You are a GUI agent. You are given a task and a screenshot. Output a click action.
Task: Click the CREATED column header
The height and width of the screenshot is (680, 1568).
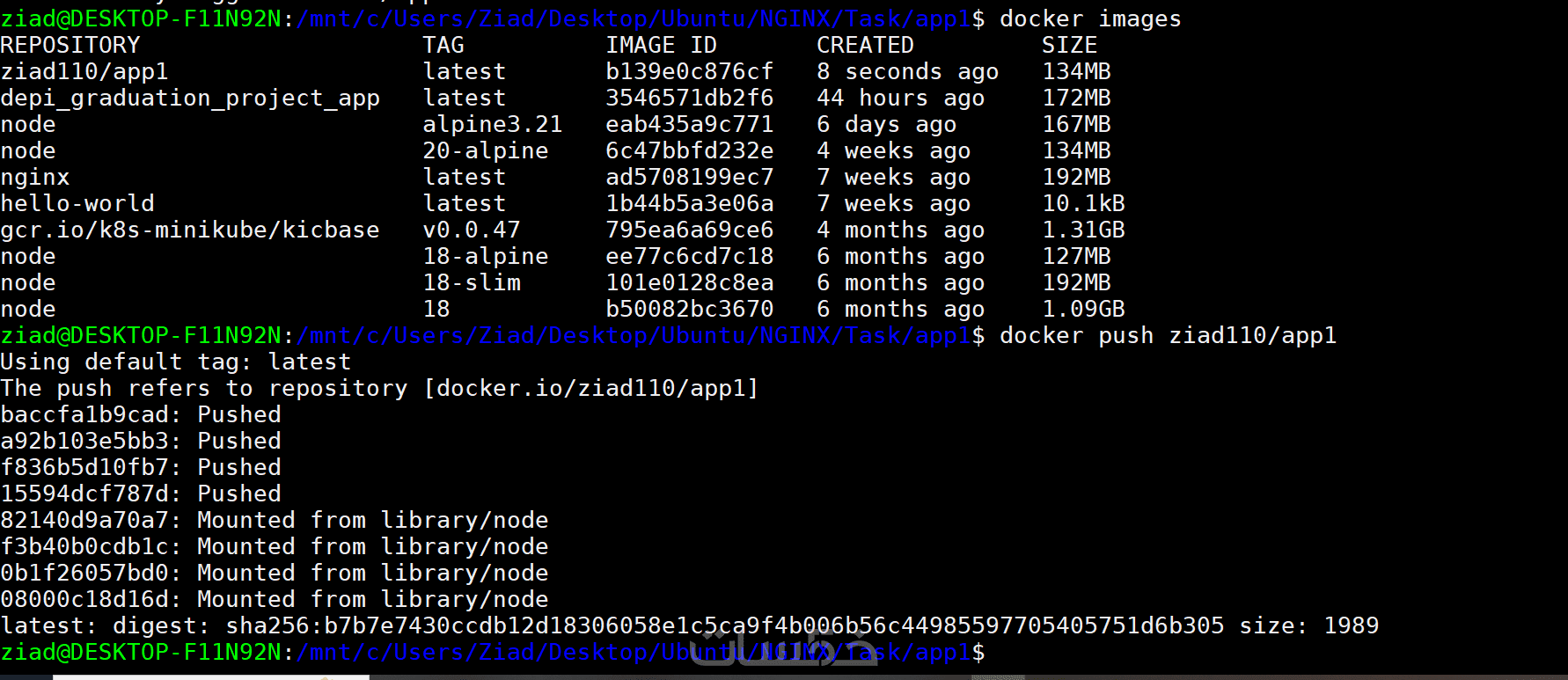(x=866, y=45)
